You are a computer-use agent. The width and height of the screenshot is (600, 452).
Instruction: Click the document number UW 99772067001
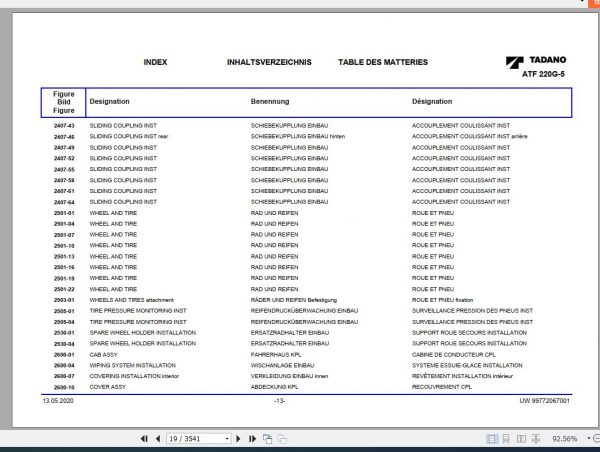pyautogui.click(x=544, y=401)
